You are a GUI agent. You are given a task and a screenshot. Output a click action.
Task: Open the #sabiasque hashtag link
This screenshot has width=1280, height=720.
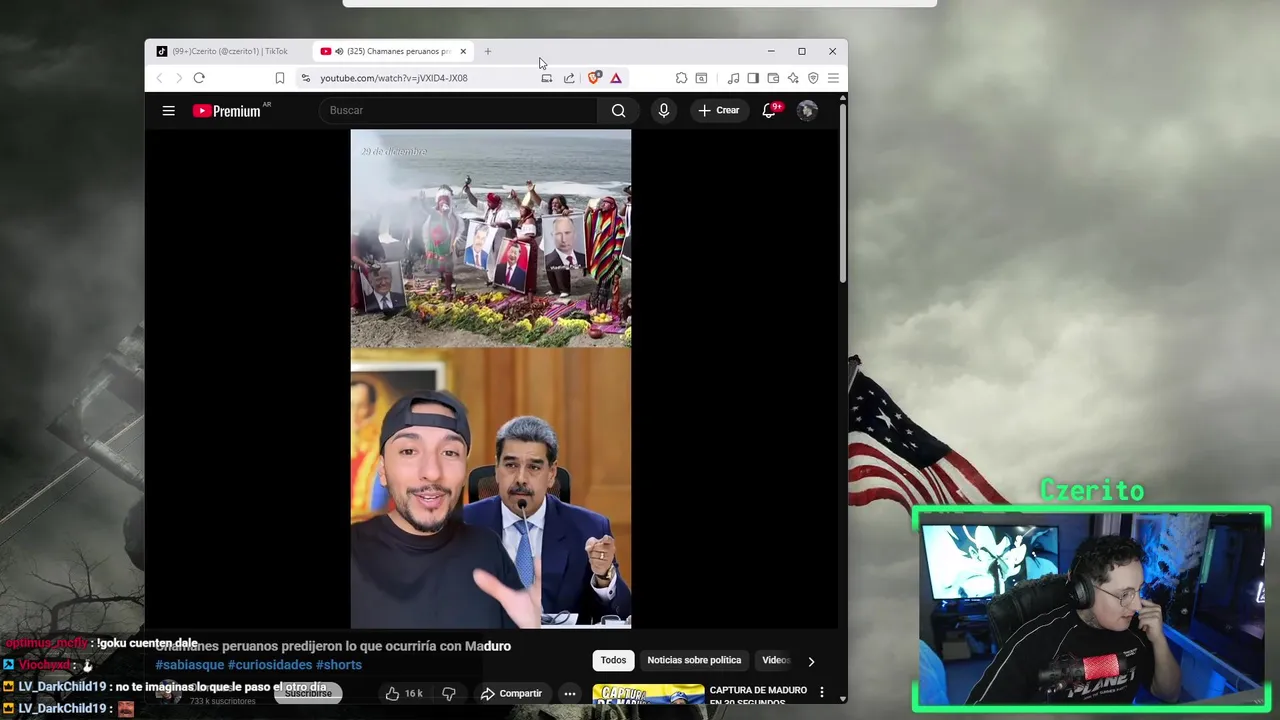189,665
